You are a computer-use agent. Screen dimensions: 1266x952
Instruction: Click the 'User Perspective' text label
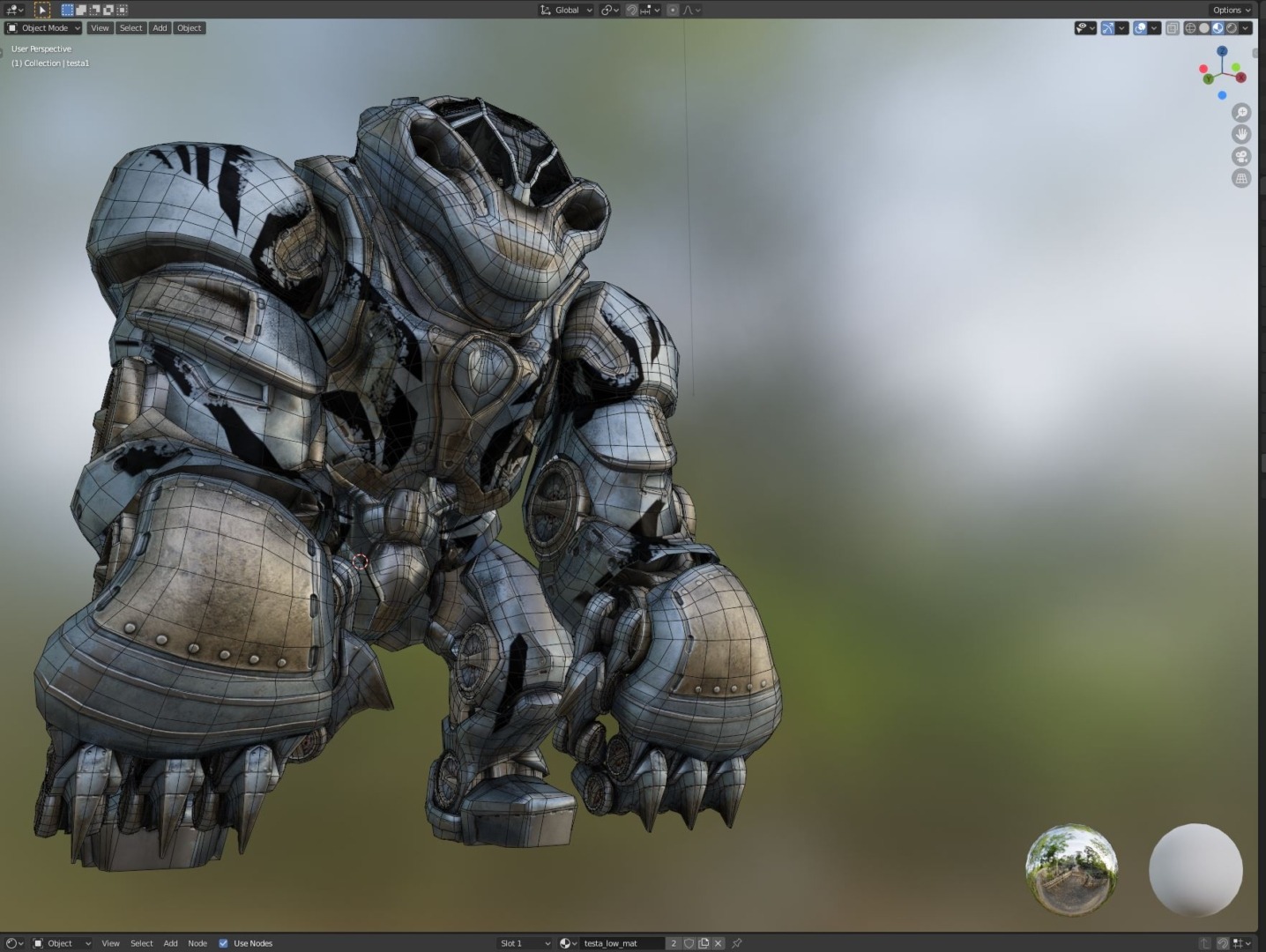[x=41, y=49]
